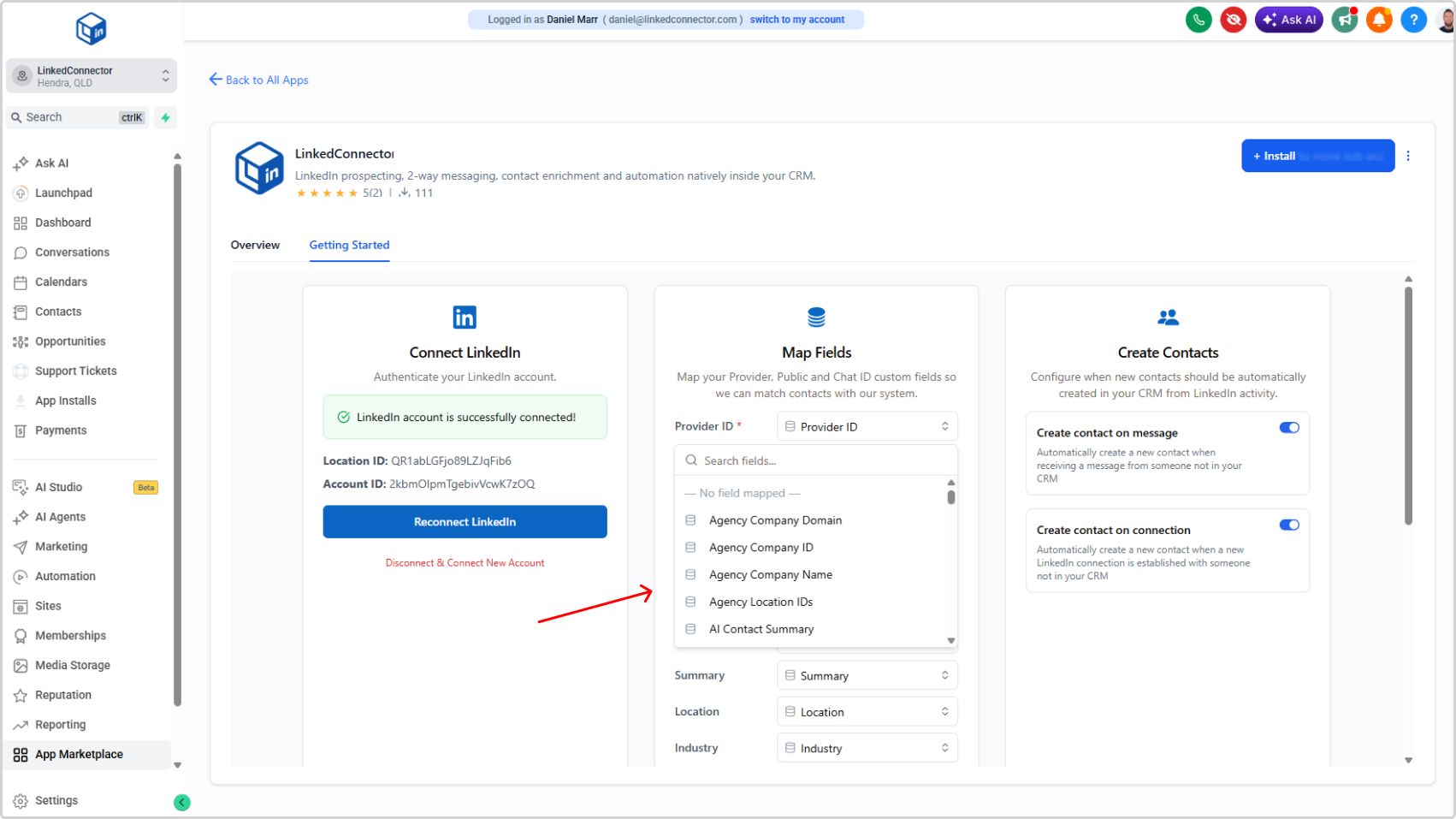
Task: Click the Reporting sidebar icon
Action: 21,725
